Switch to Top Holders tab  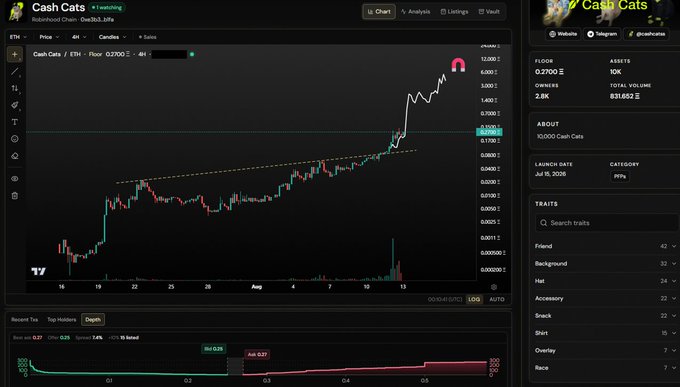[62, 320]
